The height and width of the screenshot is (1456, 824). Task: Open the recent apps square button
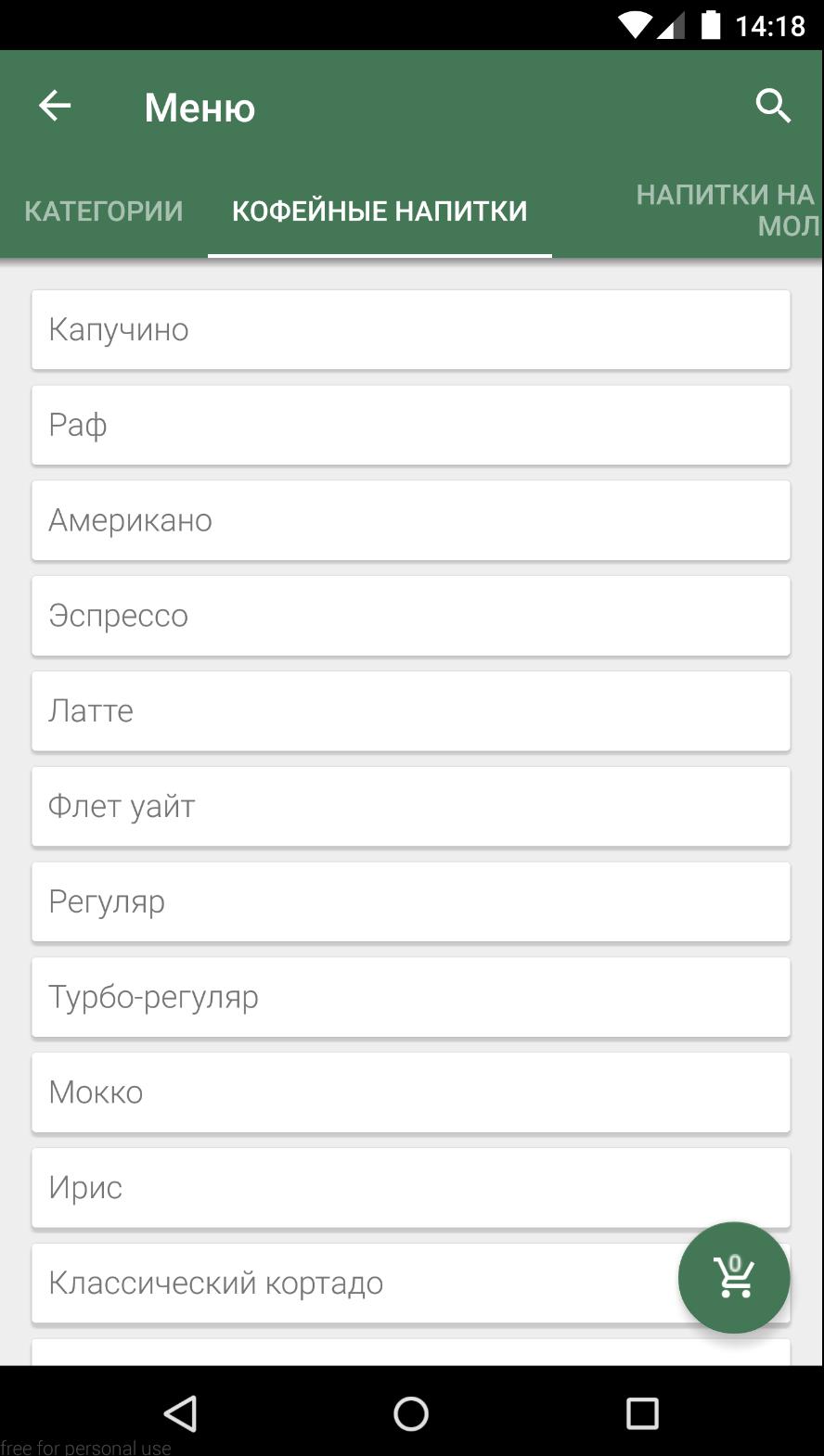point(641,1413)
